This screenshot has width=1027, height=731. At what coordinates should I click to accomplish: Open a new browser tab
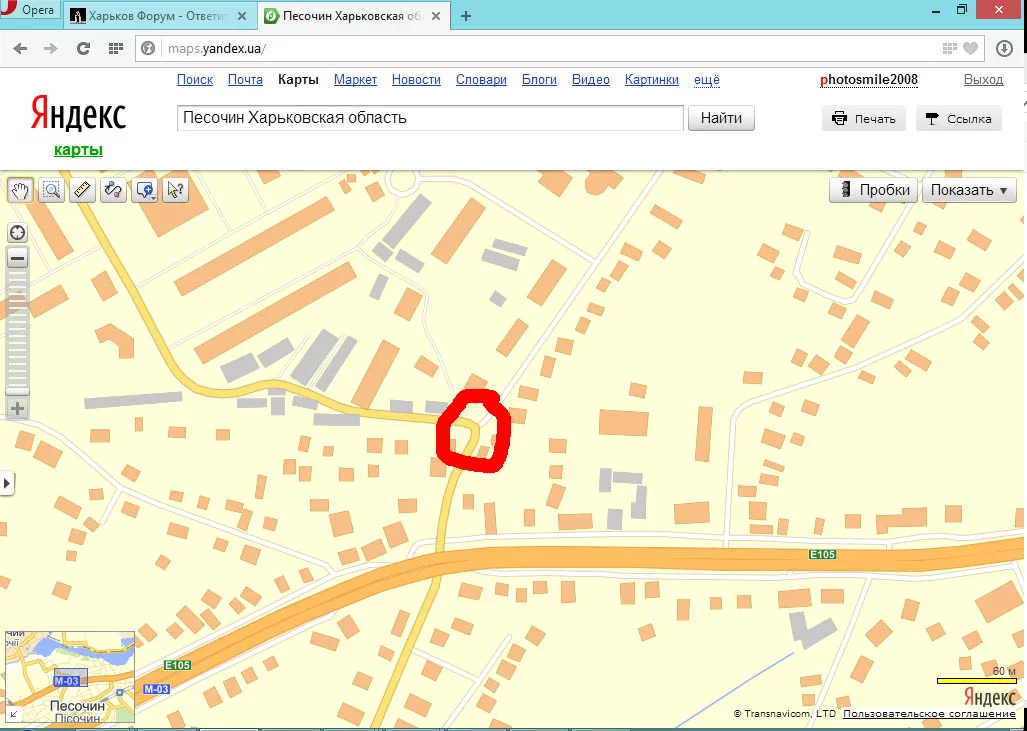coord(466,16)
